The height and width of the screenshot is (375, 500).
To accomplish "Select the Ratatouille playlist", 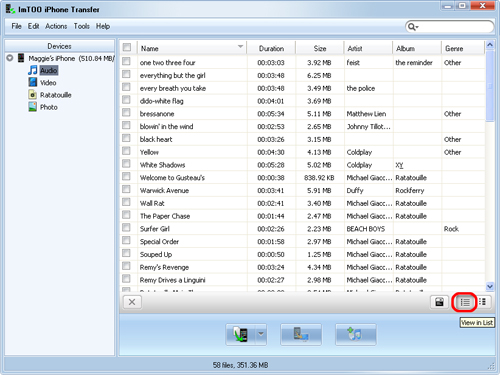I will tap(56, 95).
